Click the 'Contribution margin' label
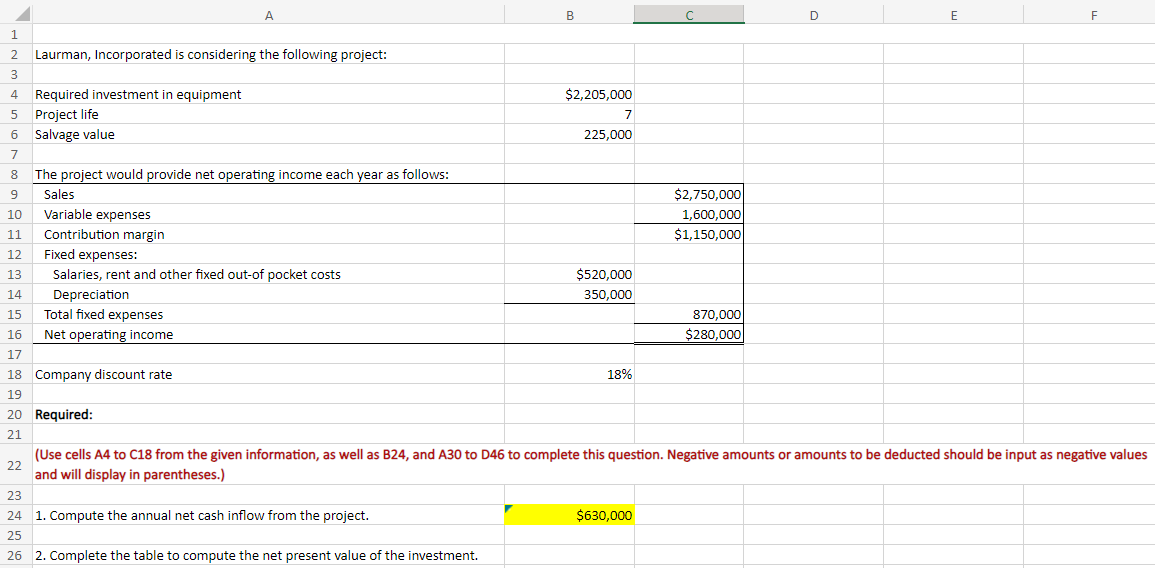The width and height of the screenshot is (1155, 568). point(104,234)
